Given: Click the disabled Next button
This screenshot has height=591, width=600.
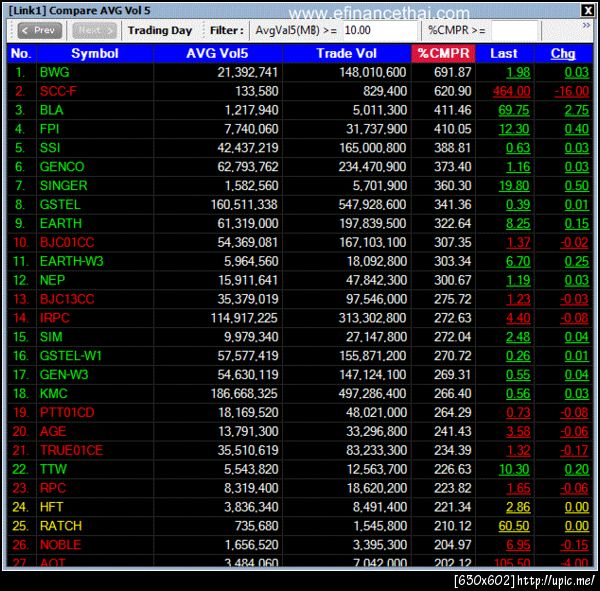Looking at the screenshot, I should 94,30.
